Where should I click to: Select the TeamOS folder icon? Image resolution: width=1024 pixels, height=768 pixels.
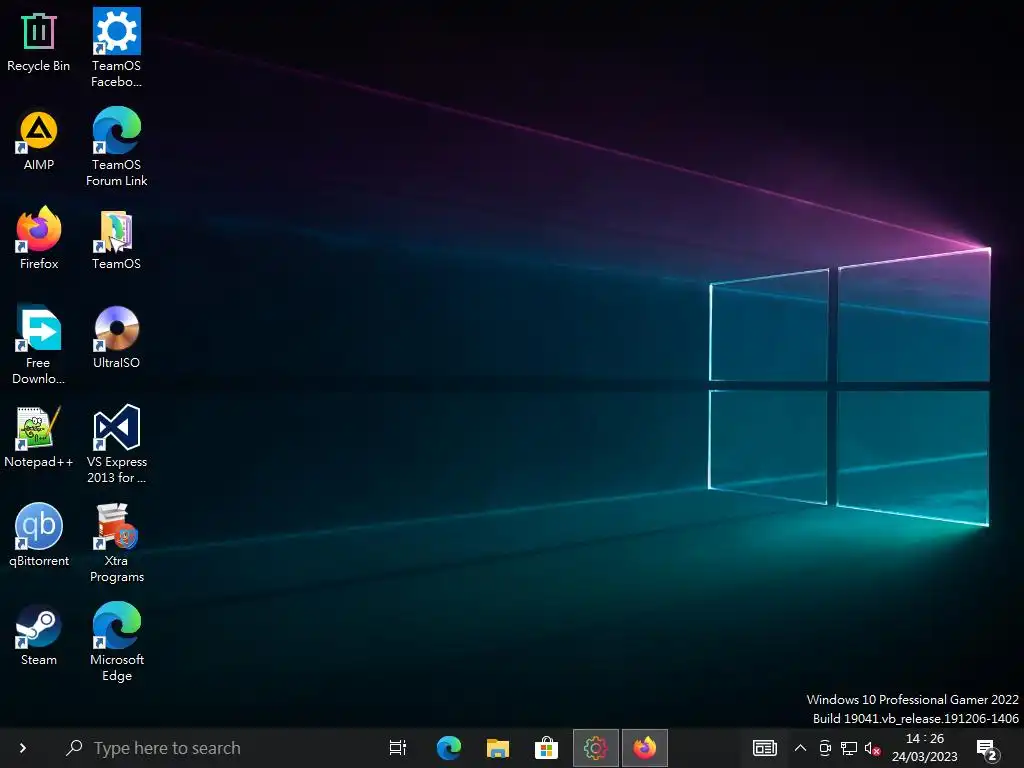click(x=116, y=239)
